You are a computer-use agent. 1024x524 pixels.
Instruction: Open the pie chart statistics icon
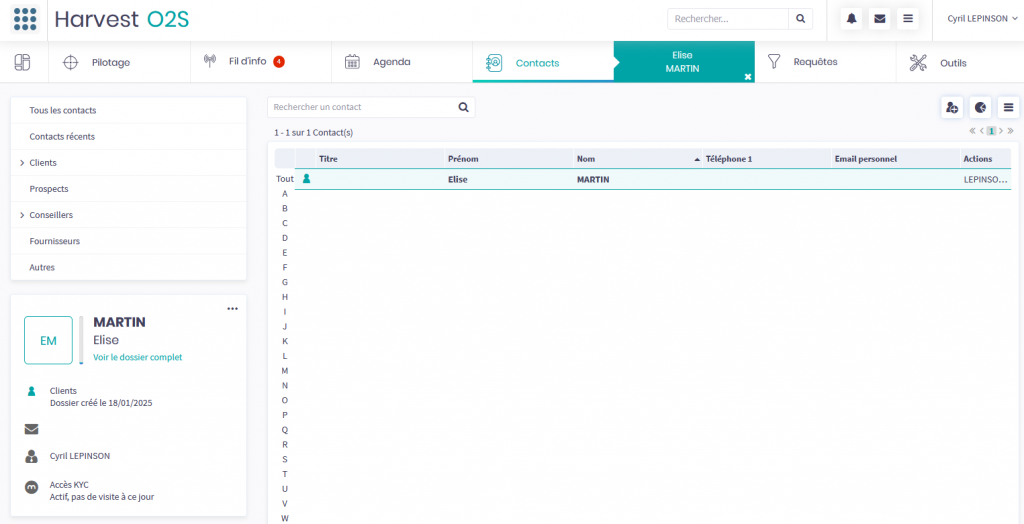pos(980,108)
